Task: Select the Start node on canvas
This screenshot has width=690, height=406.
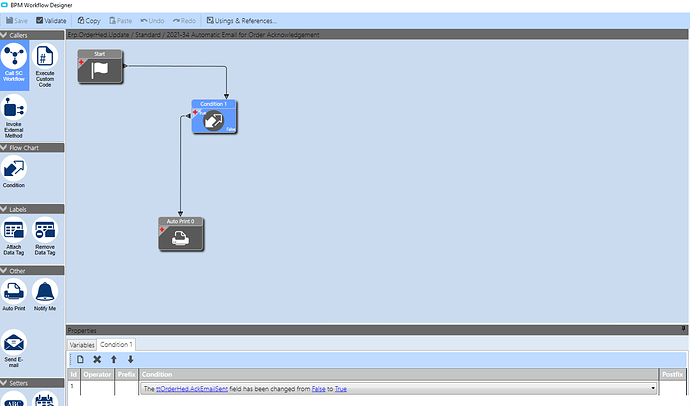Action: tap(100, 66)
